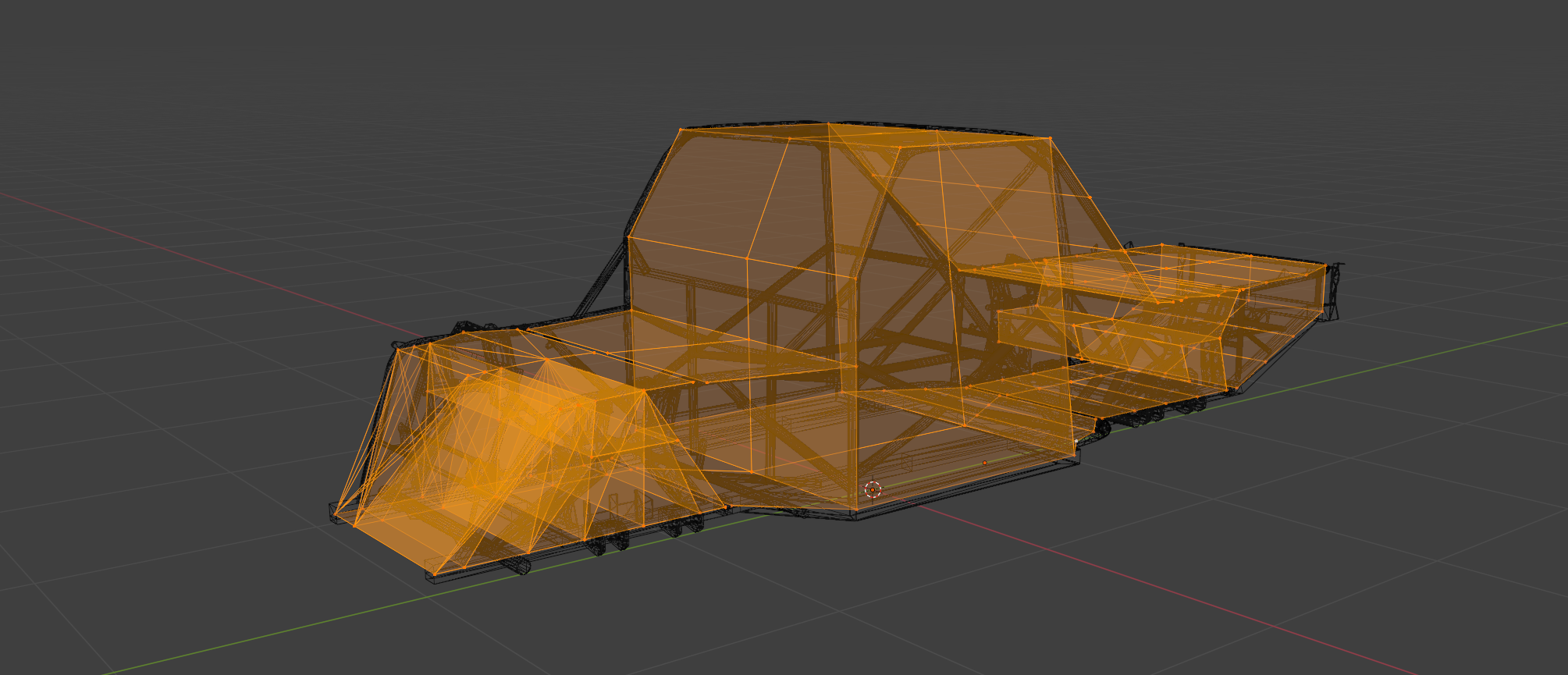Click the orange object origin dot
Image resolution: width=1568 pixels, height=675 pixels.
click(985, 464)
